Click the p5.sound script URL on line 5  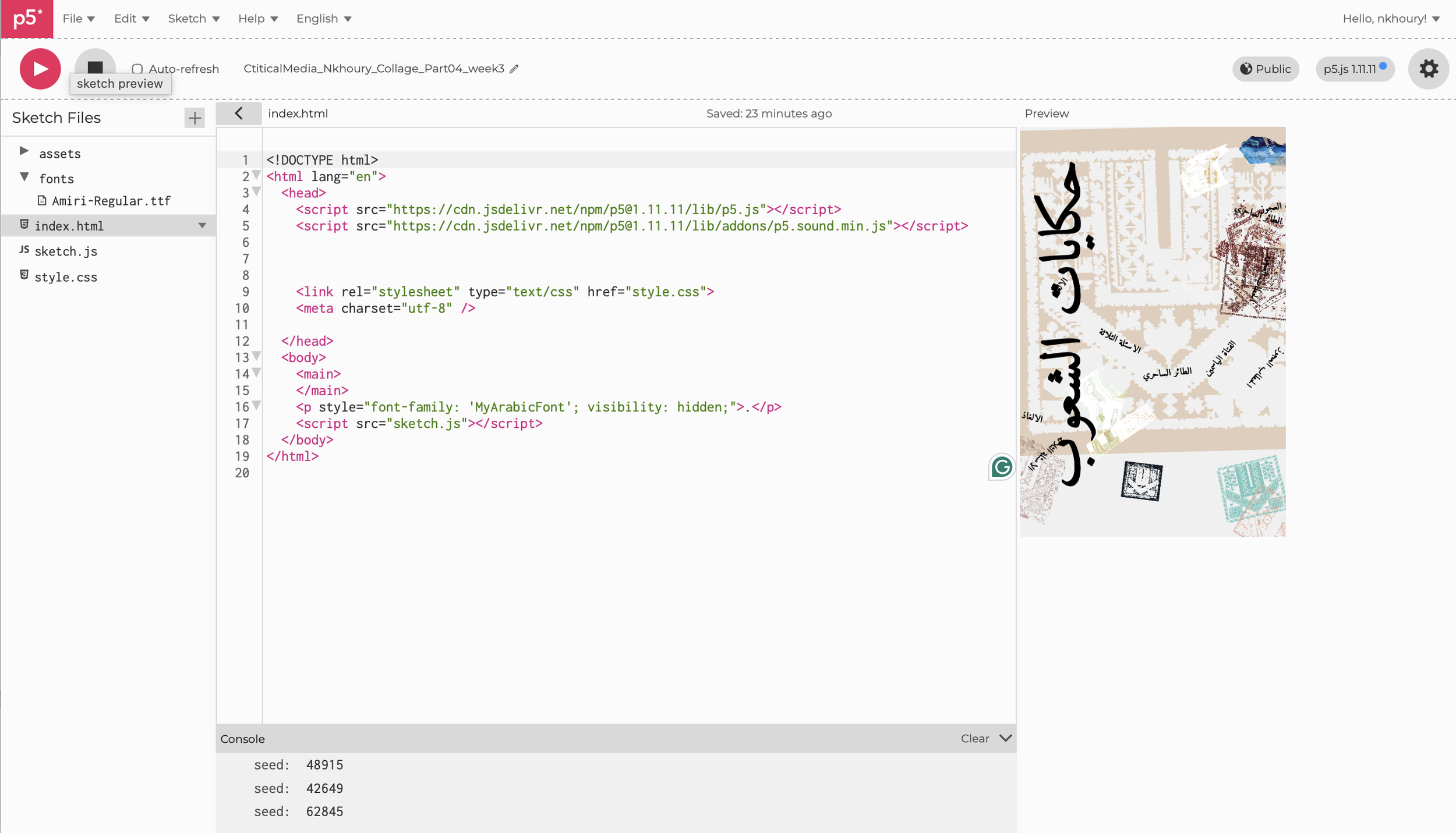(640, 226)
